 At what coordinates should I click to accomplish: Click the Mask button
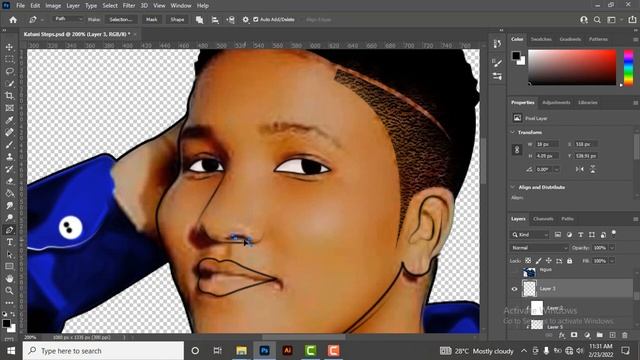pos(152,20)
